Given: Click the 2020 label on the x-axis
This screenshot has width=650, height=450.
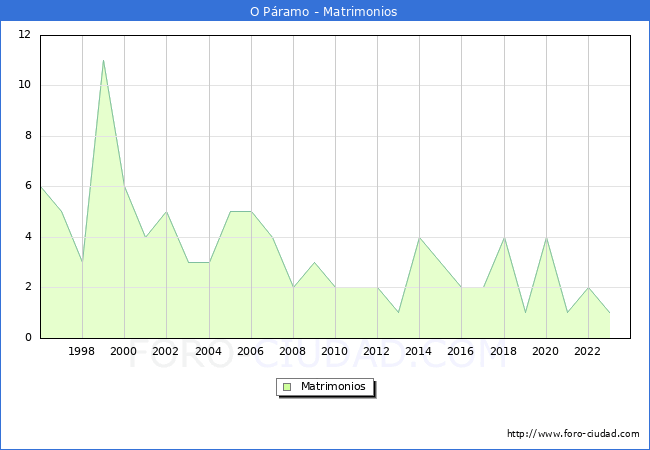Looking at the screenshot, I should click(545, 351).
